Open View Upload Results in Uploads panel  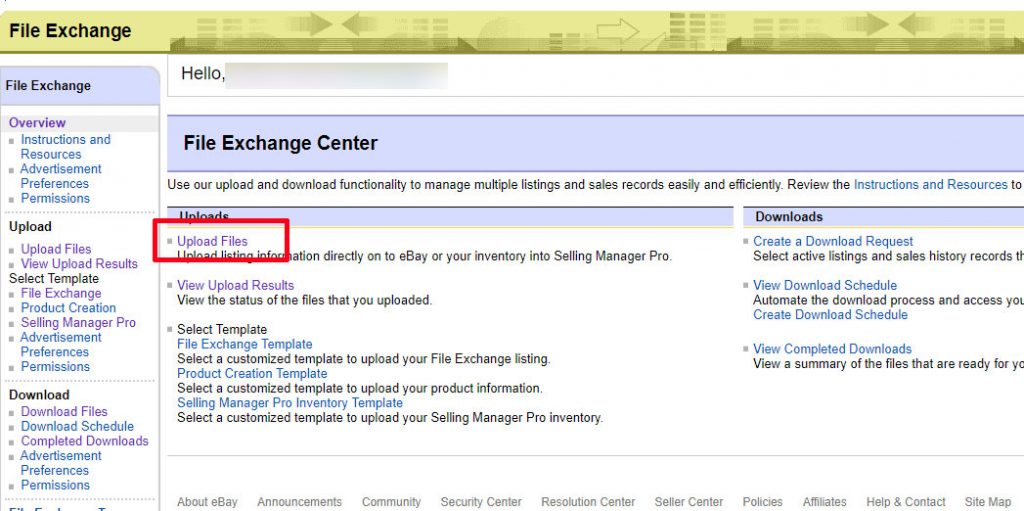point(236,286)
